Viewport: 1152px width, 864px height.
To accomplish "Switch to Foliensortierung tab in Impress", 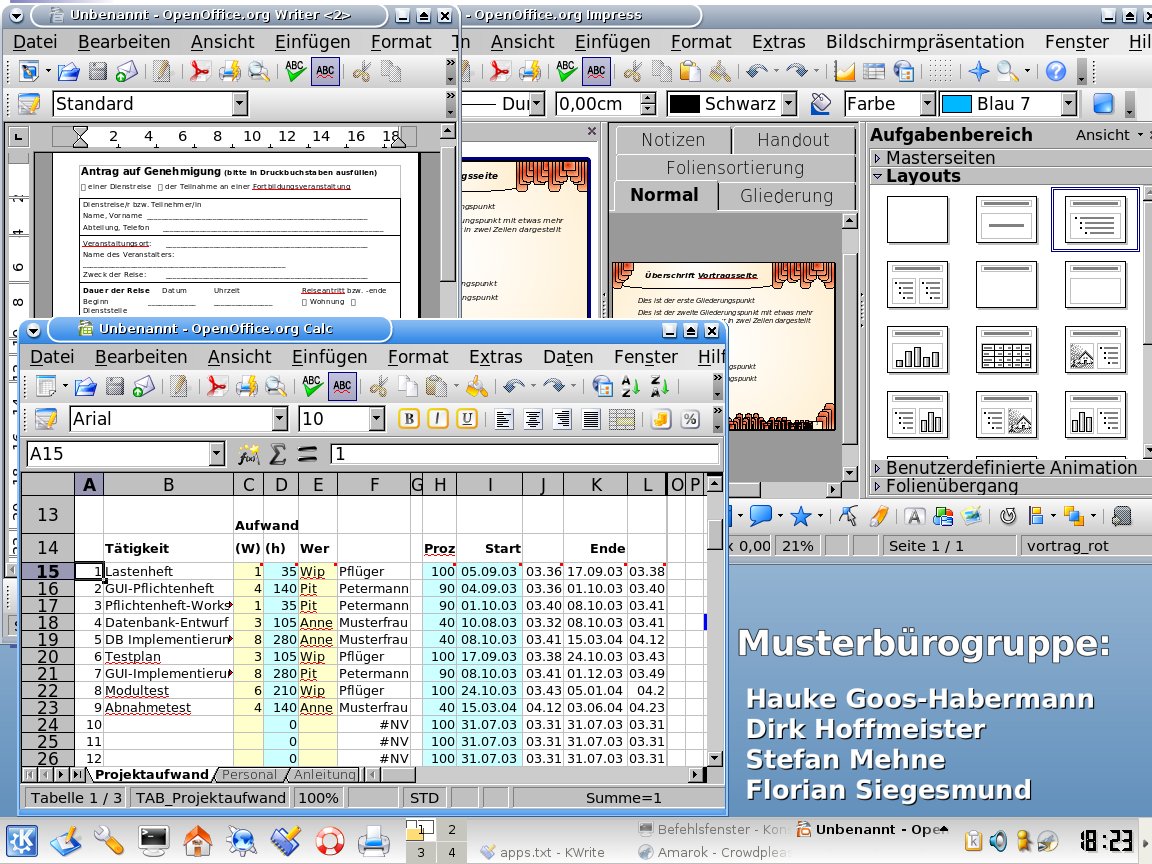I will click(735, 168).
